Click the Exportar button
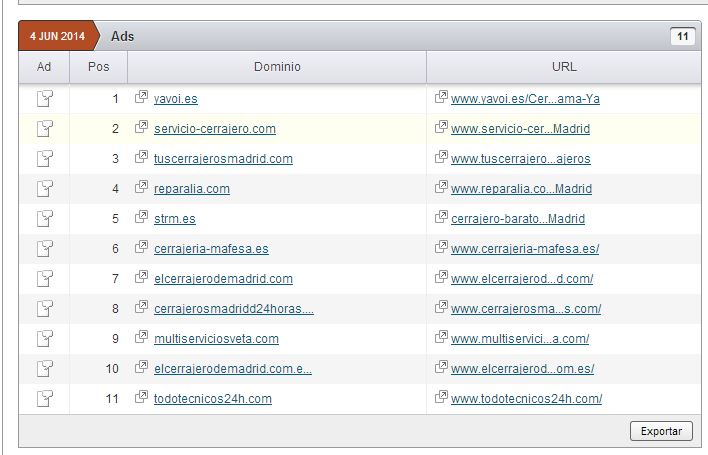 pyautogui.click(x=661, y=431)
